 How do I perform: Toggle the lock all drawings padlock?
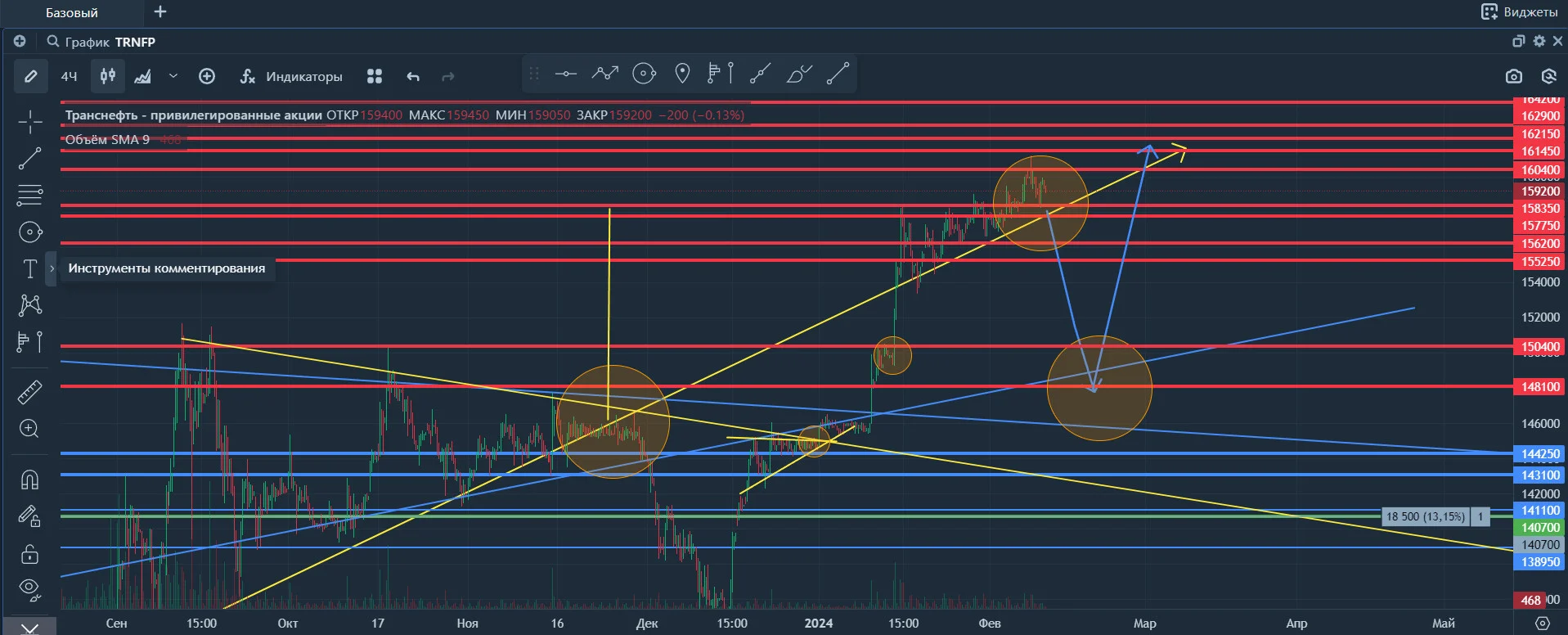point(30,554)
